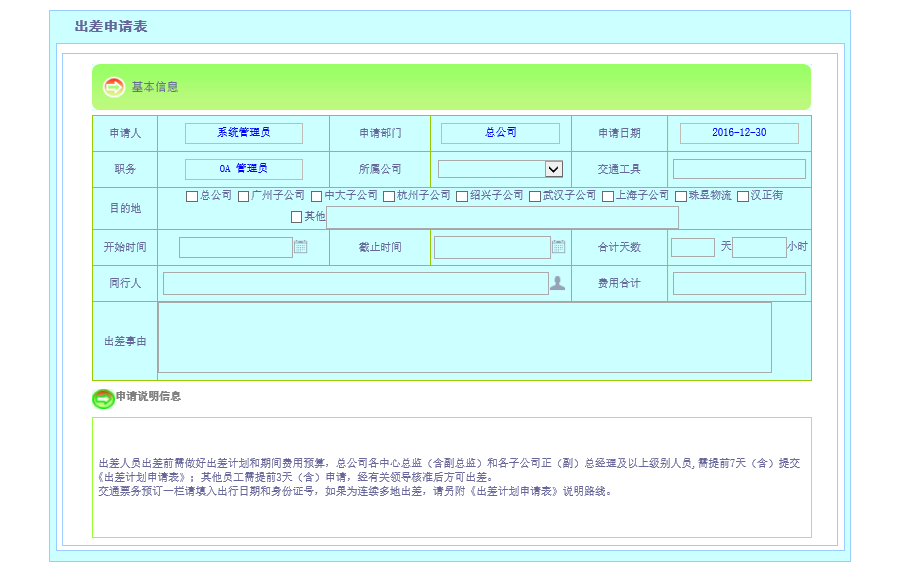Check the 其他 destination checkbox

(297, 217)
